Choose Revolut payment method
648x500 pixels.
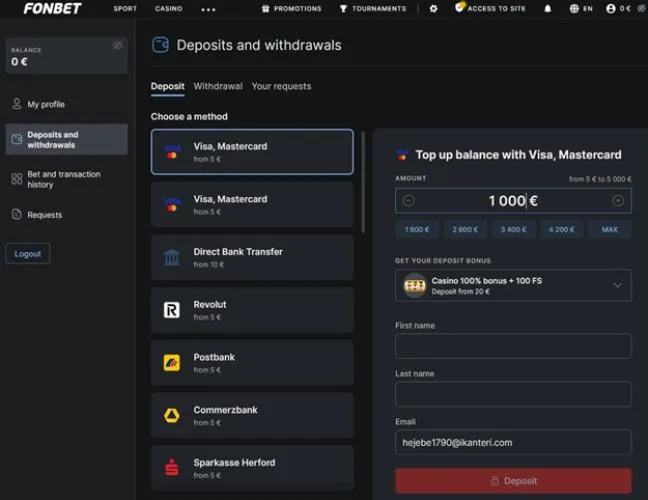coord(252,310)
